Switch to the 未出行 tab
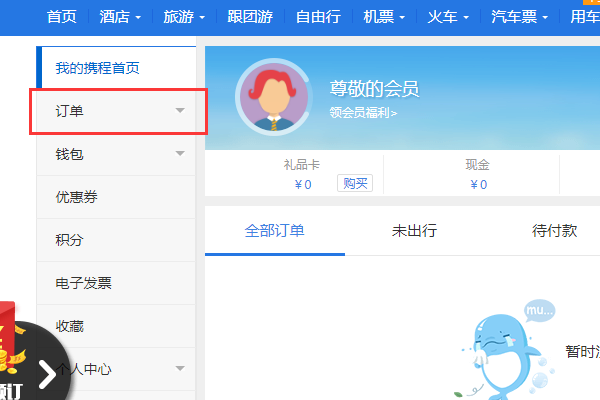The image size is (600, 400). click(414, 231)
